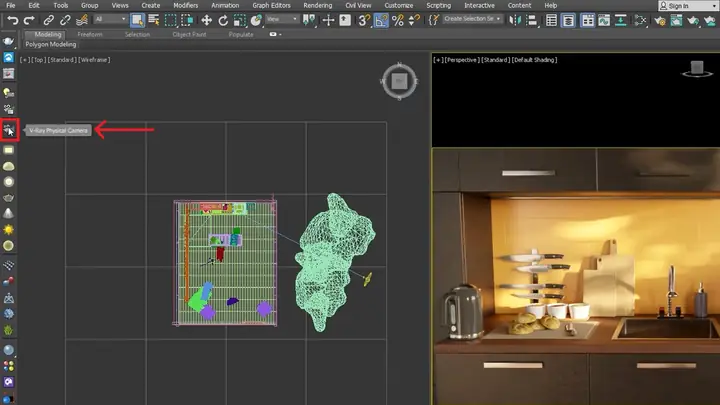Open the reference coordinate system 'View' dropdown

tap(282, 19)
